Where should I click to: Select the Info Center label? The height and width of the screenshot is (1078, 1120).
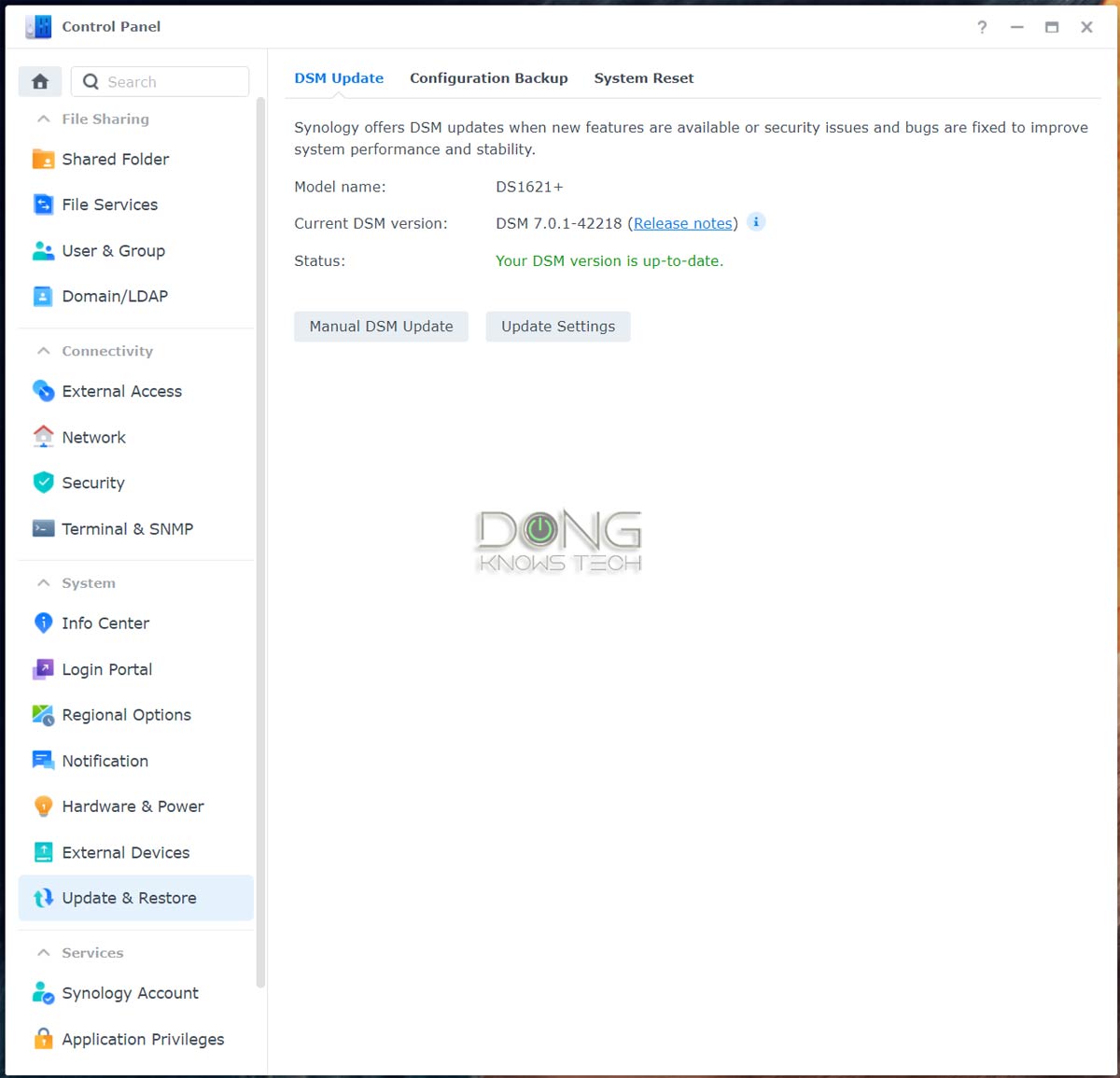point(105,623)
